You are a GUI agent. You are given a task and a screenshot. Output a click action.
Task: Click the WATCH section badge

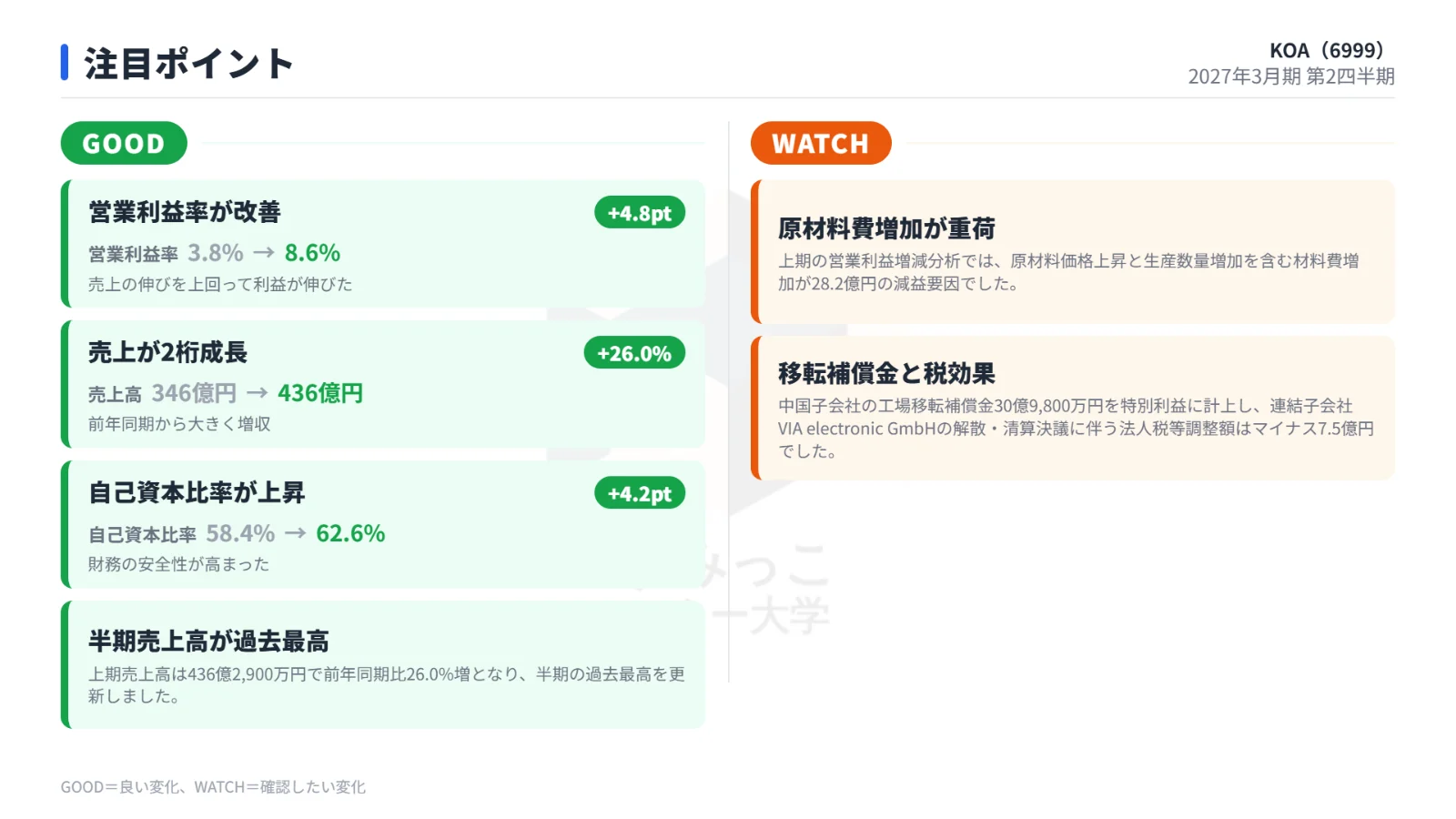click(x=821, y=143)
